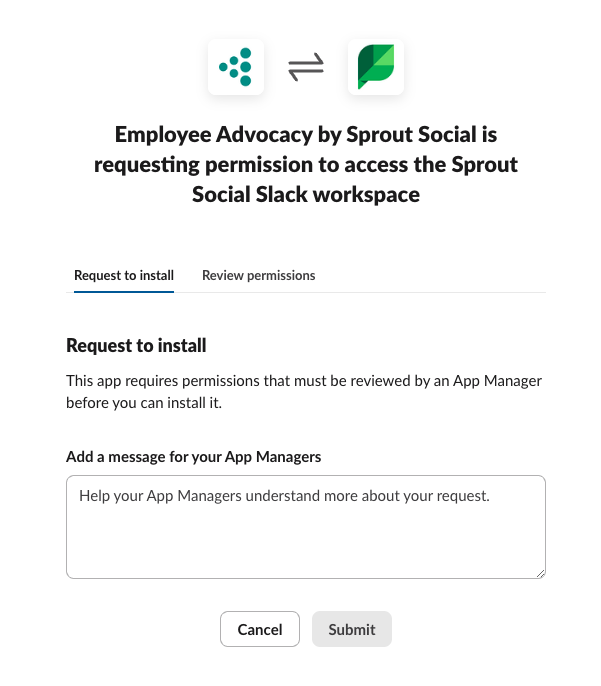601x686 pixels.
Task: Click the Employee Advocacy teal dots logo
Action: (x=236, y=67)
